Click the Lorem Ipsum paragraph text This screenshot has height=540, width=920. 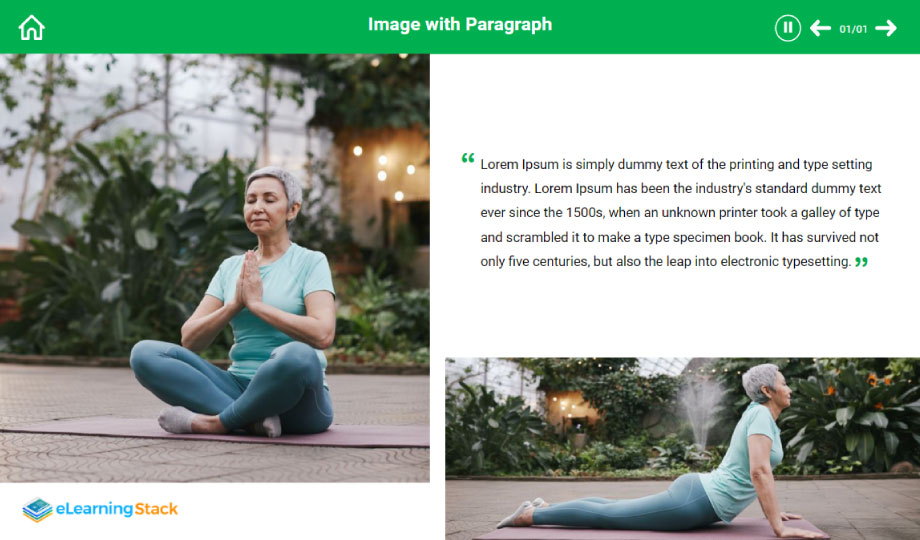click(x=680, y=212)
